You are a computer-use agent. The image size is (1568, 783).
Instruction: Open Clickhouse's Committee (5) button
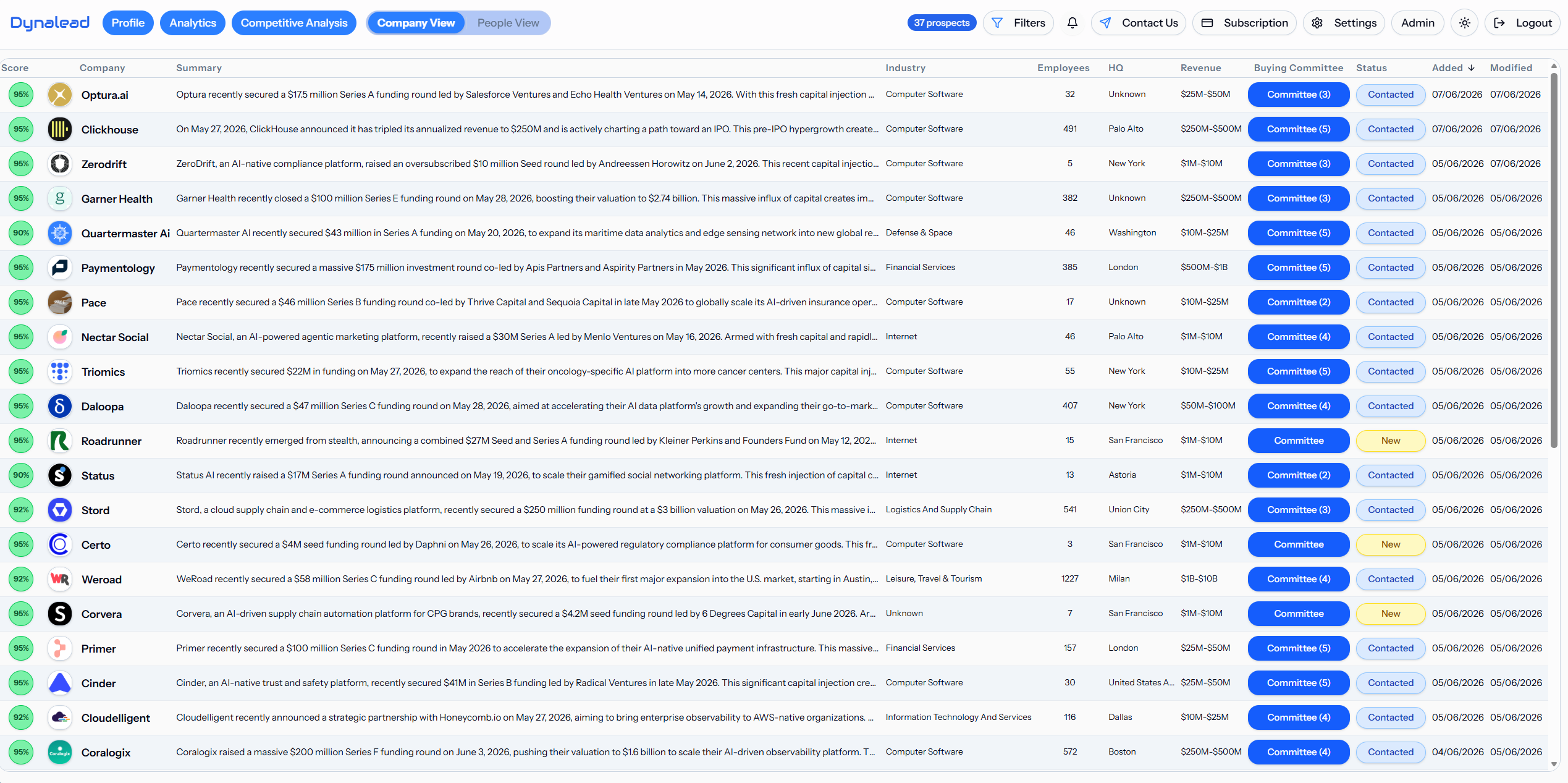click(x=1299, y=129)
